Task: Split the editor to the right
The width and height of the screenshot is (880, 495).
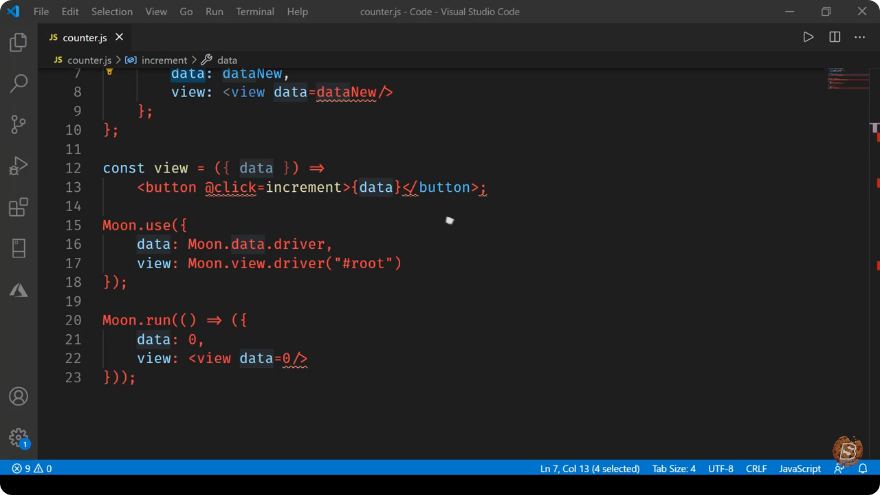Action: click(x=835, y=37)
